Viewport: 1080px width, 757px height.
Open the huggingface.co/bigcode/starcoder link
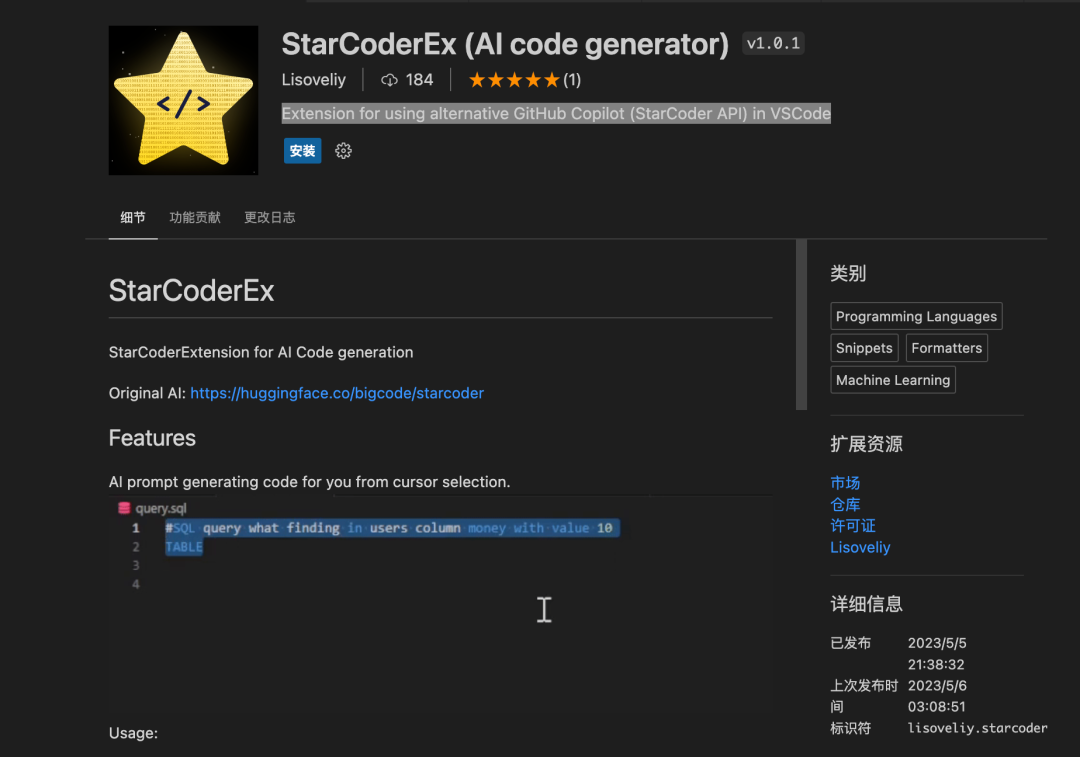tap(337, 393)
